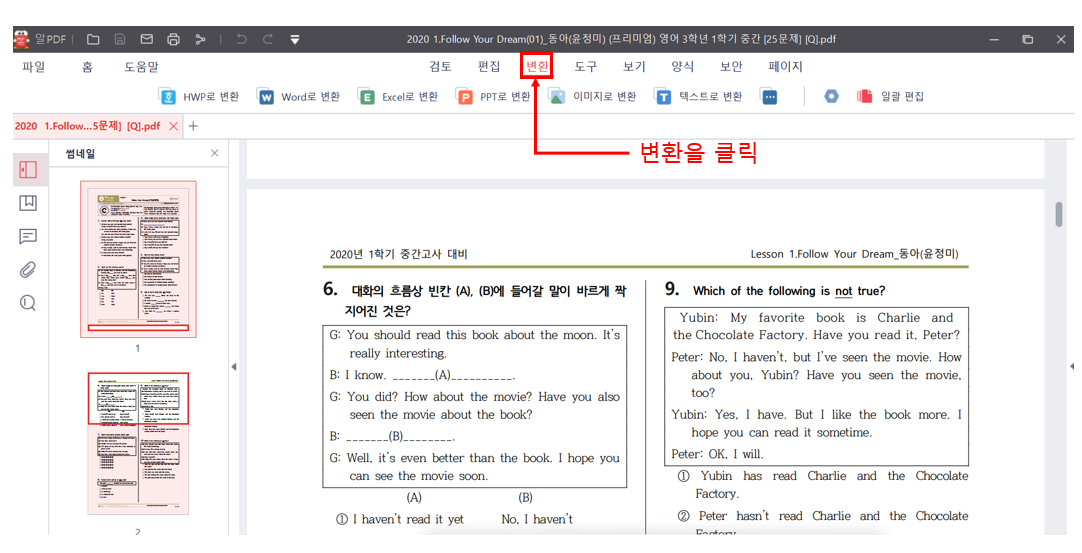Open the comments sidebar icon

click(x=28, y=237)
